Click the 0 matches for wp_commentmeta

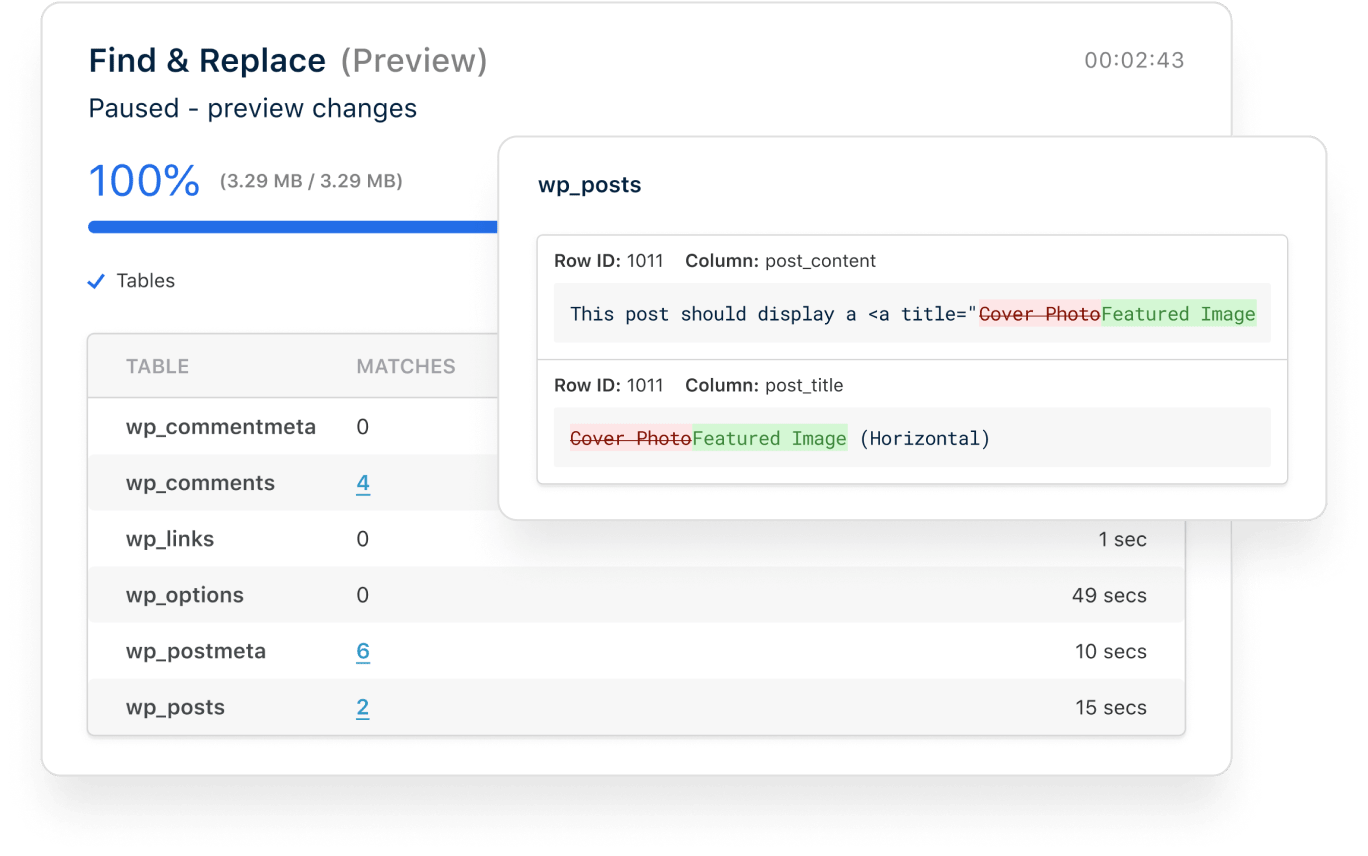(363, 427)
